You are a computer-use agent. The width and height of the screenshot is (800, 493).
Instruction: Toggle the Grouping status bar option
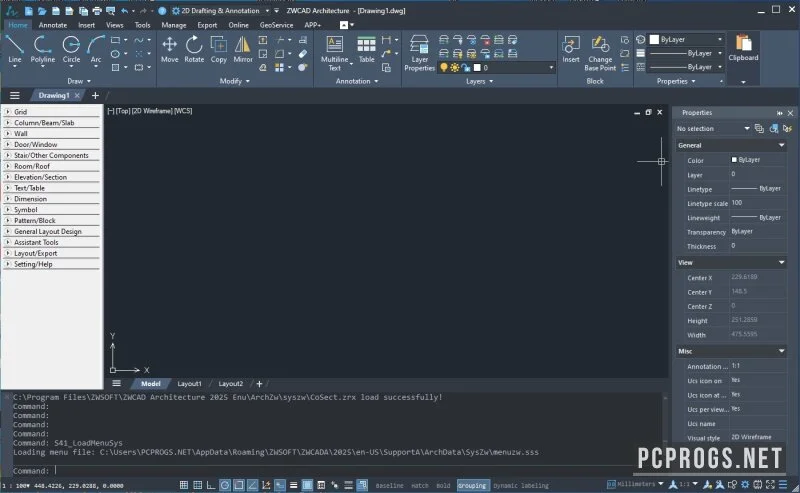pos(472,485)
